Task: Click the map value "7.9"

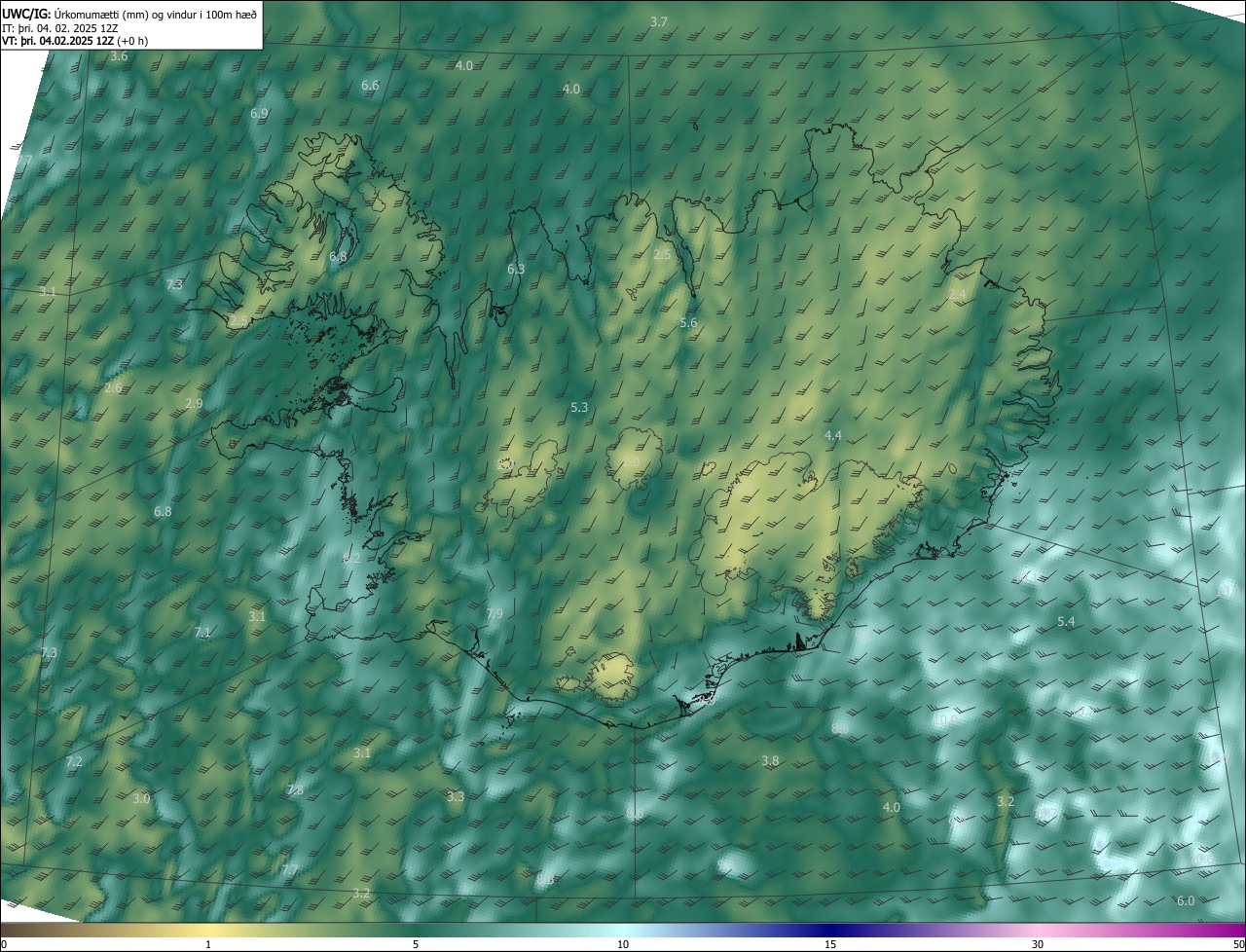Action: [x=495, y=614]
